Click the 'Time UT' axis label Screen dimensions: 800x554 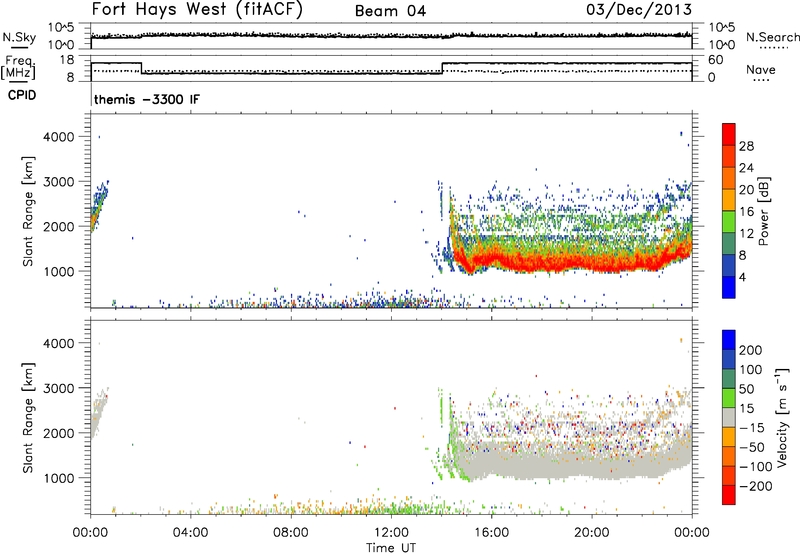click(391, 547)
